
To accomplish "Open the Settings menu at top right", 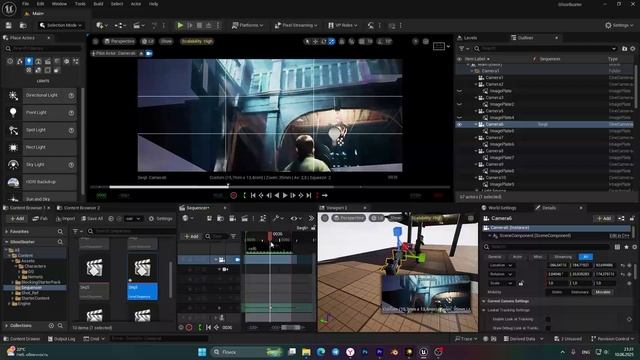I will point(619,25).
